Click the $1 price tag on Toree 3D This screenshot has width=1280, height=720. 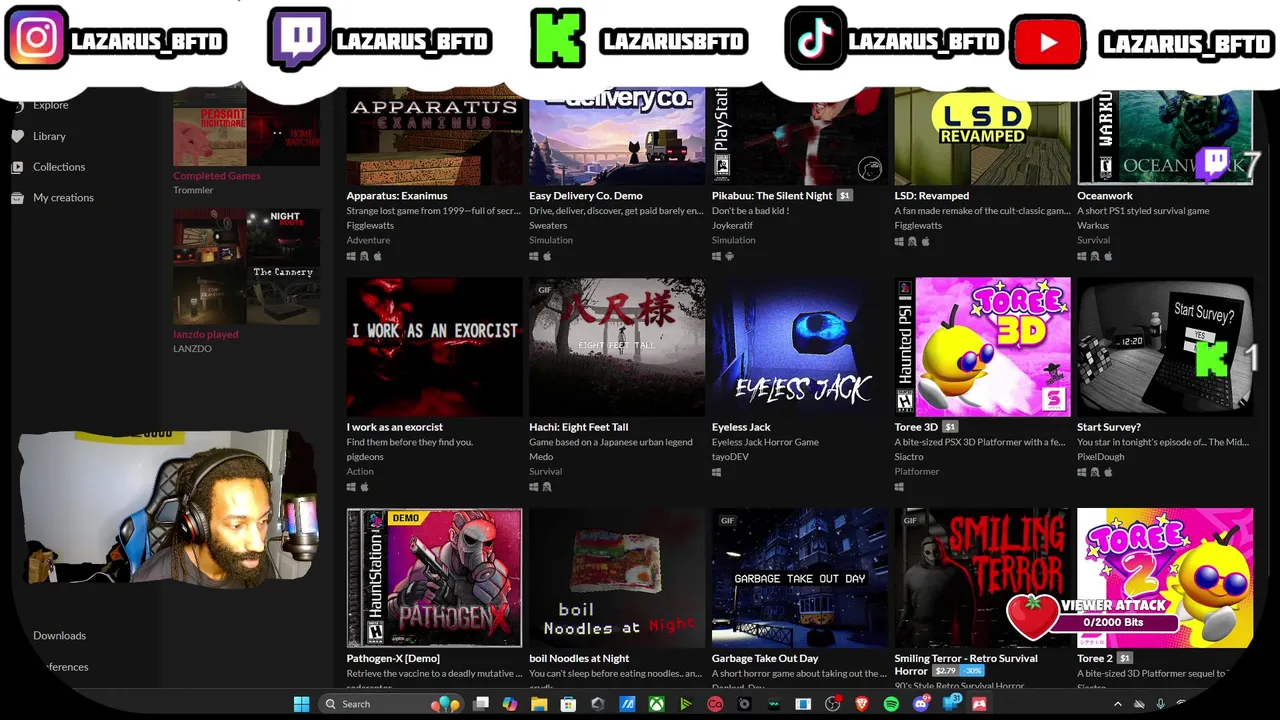pyautogui.click(x=950, y=427)
